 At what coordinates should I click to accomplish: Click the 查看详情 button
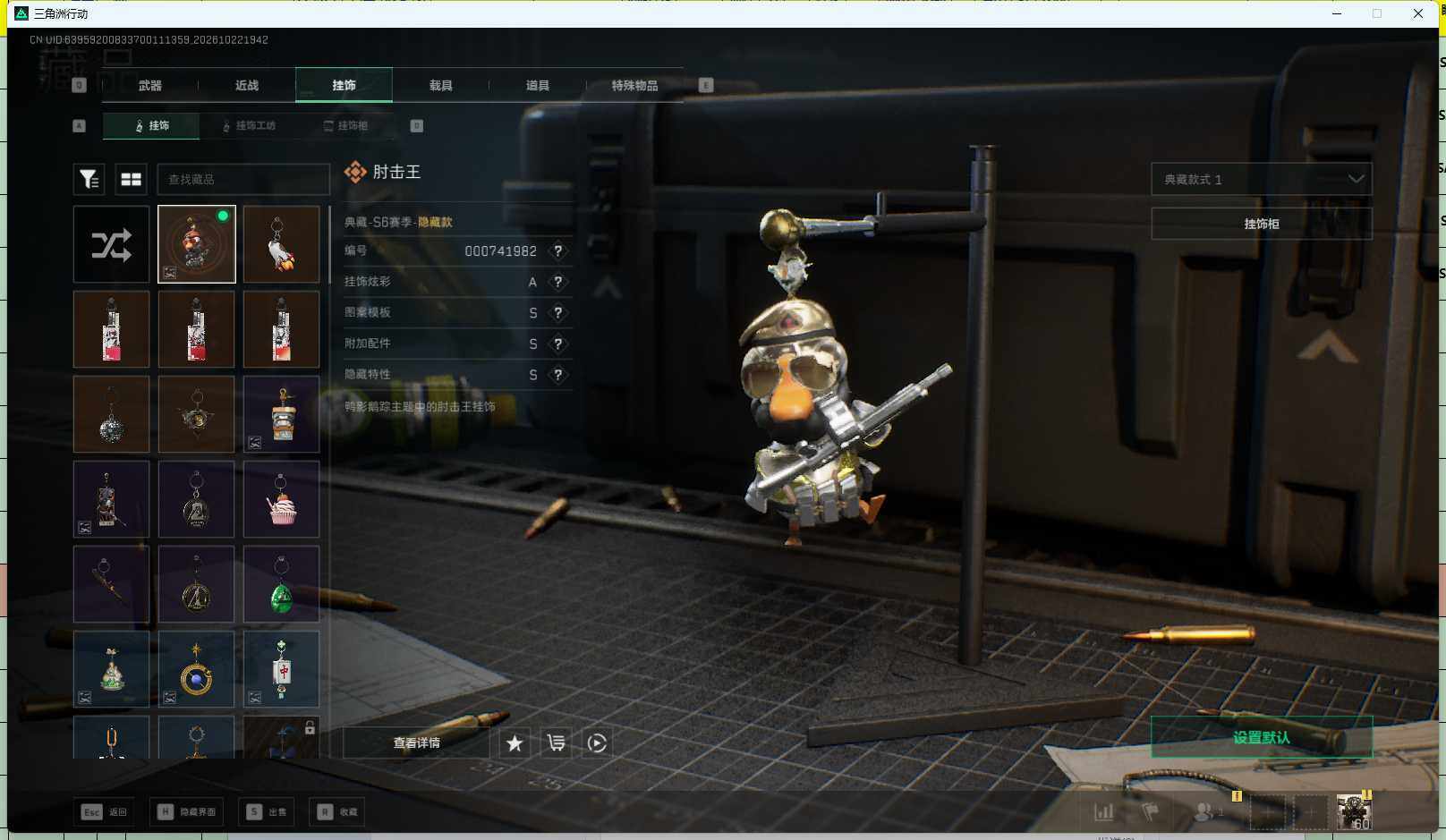[x=416, y=742]
